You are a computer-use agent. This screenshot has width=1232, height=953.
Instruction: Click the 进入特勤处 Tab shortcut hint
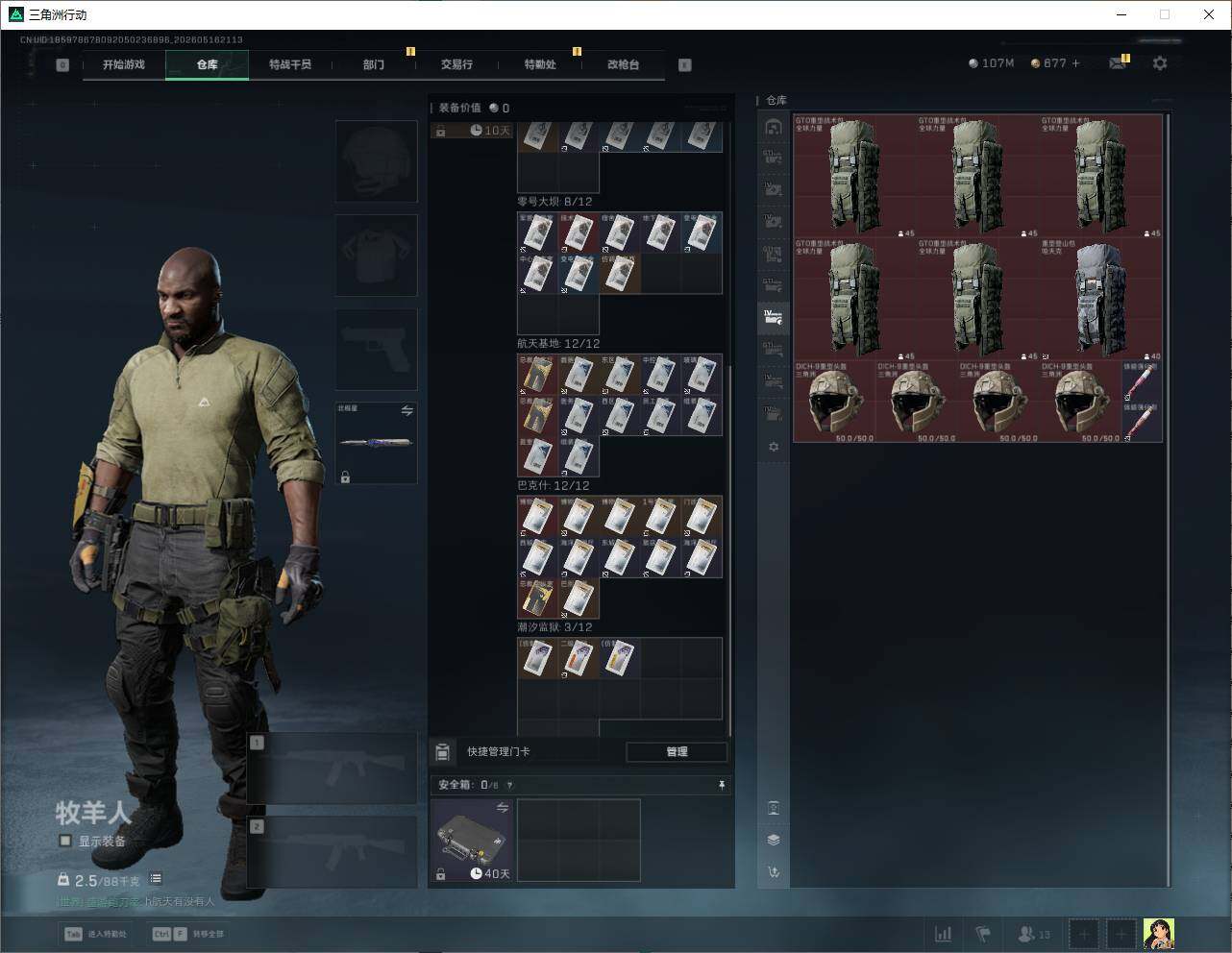pyautogui.click(x=95, y=934)
